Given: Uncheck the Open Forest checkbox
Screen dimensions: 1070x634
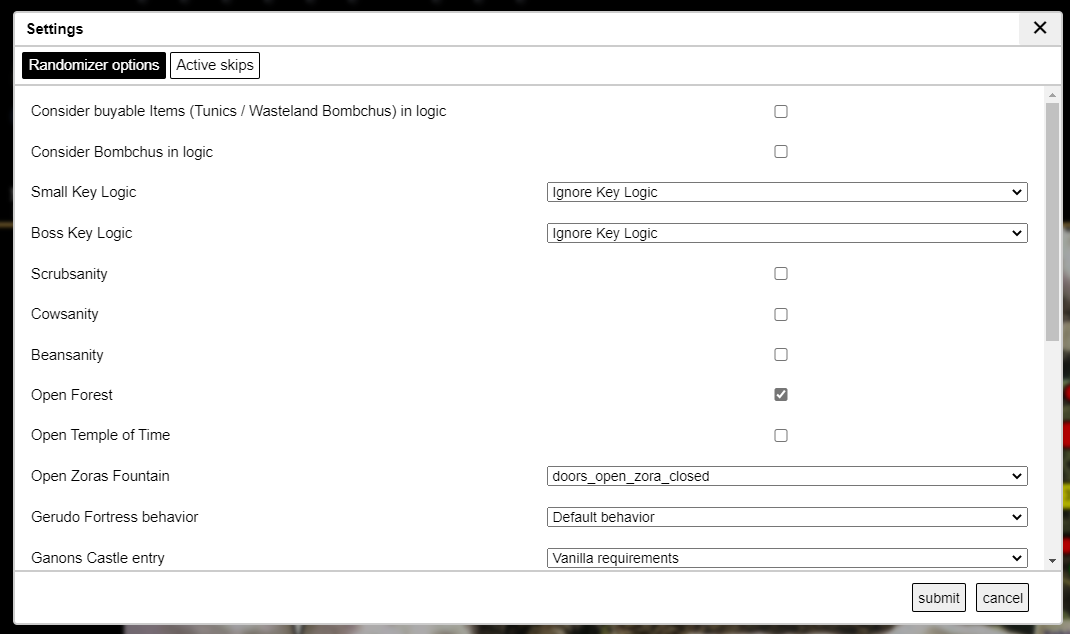Looking at the screenshot, I should pyautogui.click(x=781, y=395).
